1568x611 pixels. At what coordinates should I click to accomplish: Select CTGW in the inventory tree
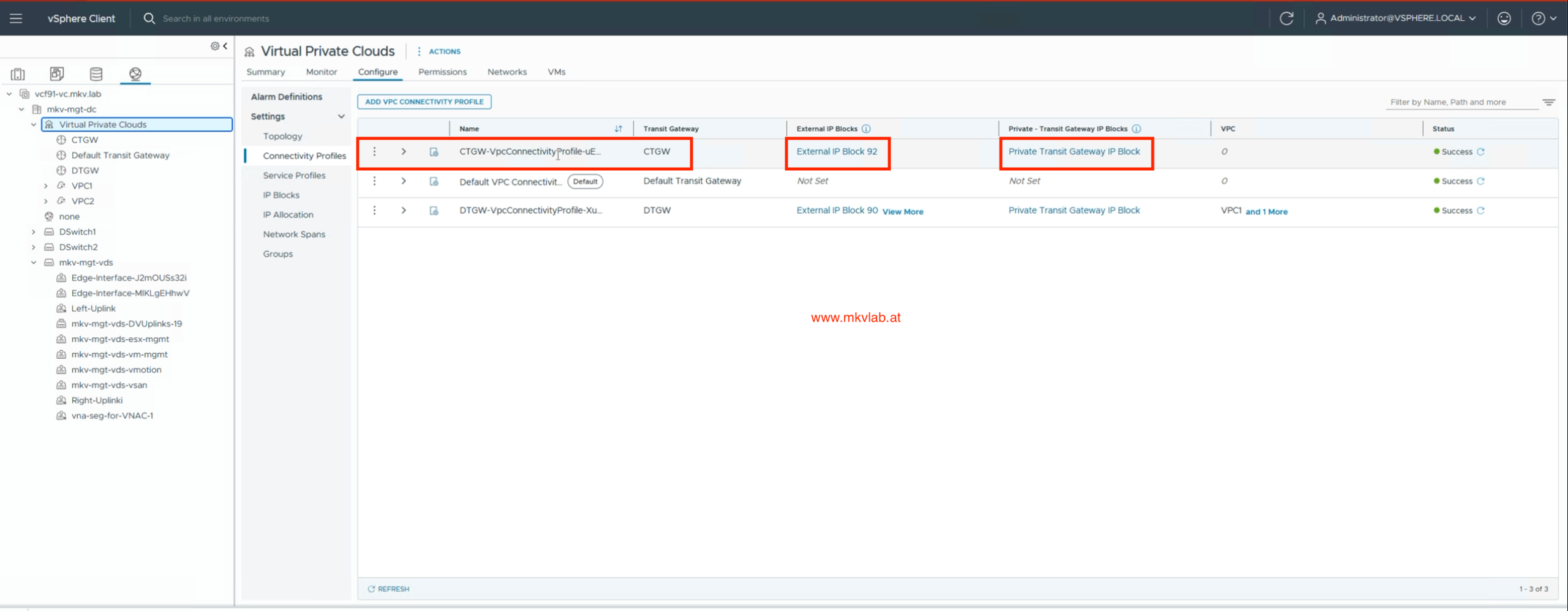click(85, 140)
